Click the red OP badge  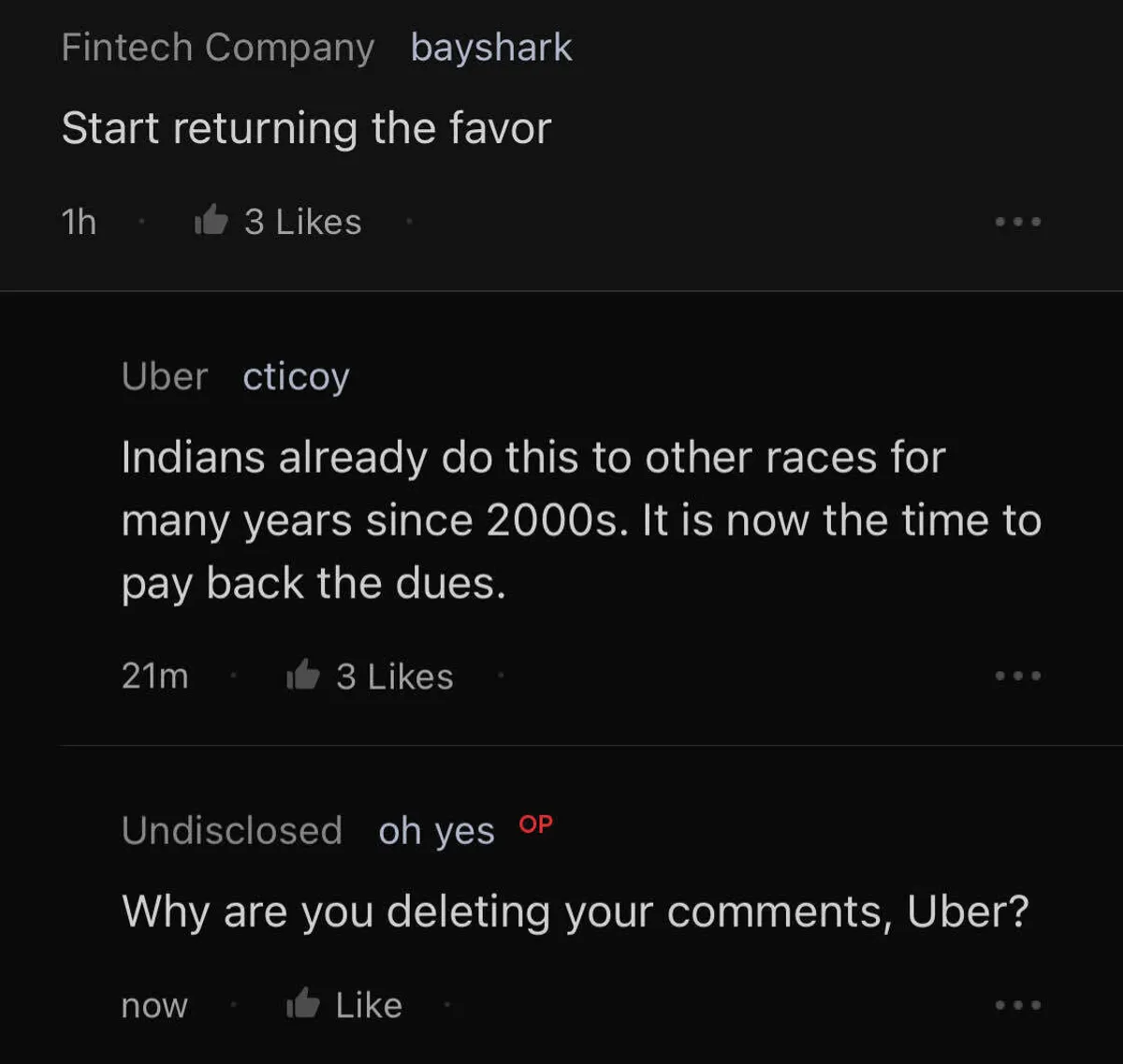pyautogui.click(x=536, y=824)
